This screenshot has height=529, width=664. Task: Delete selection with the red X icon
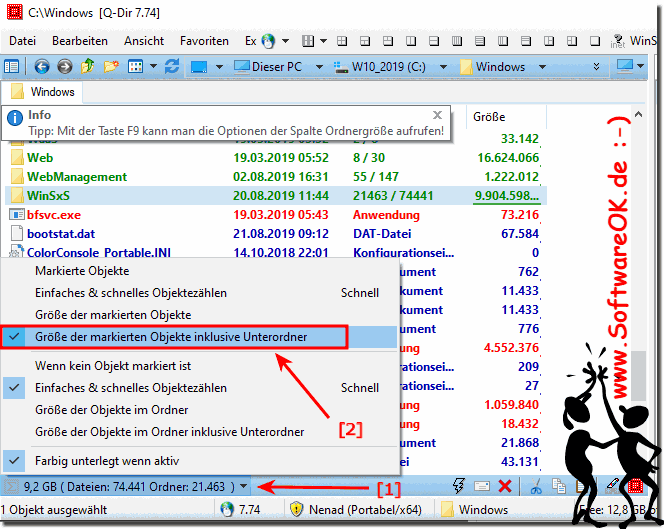tap(505, 486)
